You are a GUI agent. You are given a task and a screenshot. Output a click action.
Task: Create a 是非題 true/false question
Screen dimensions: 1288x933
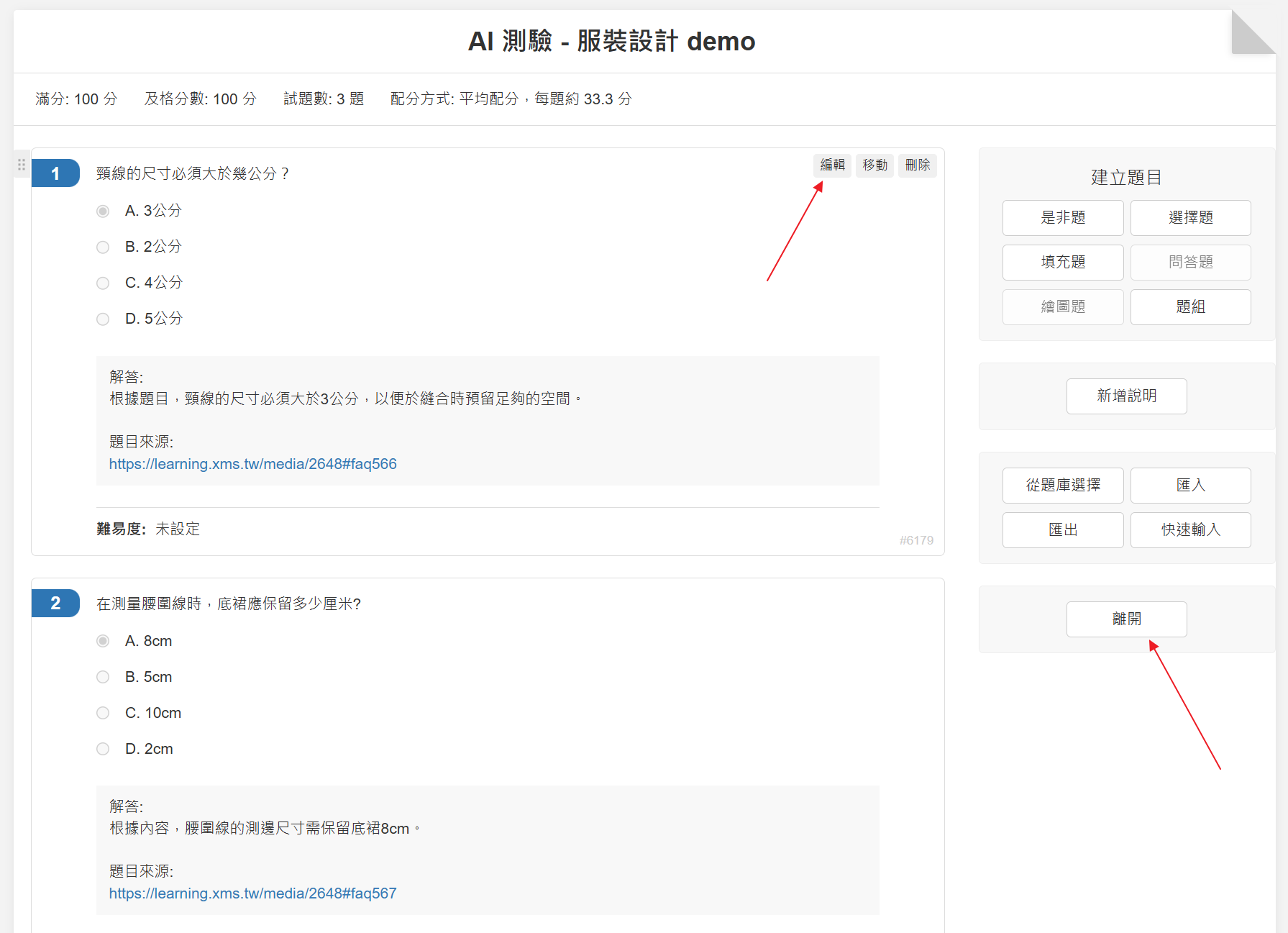[x=1062, y=218]
